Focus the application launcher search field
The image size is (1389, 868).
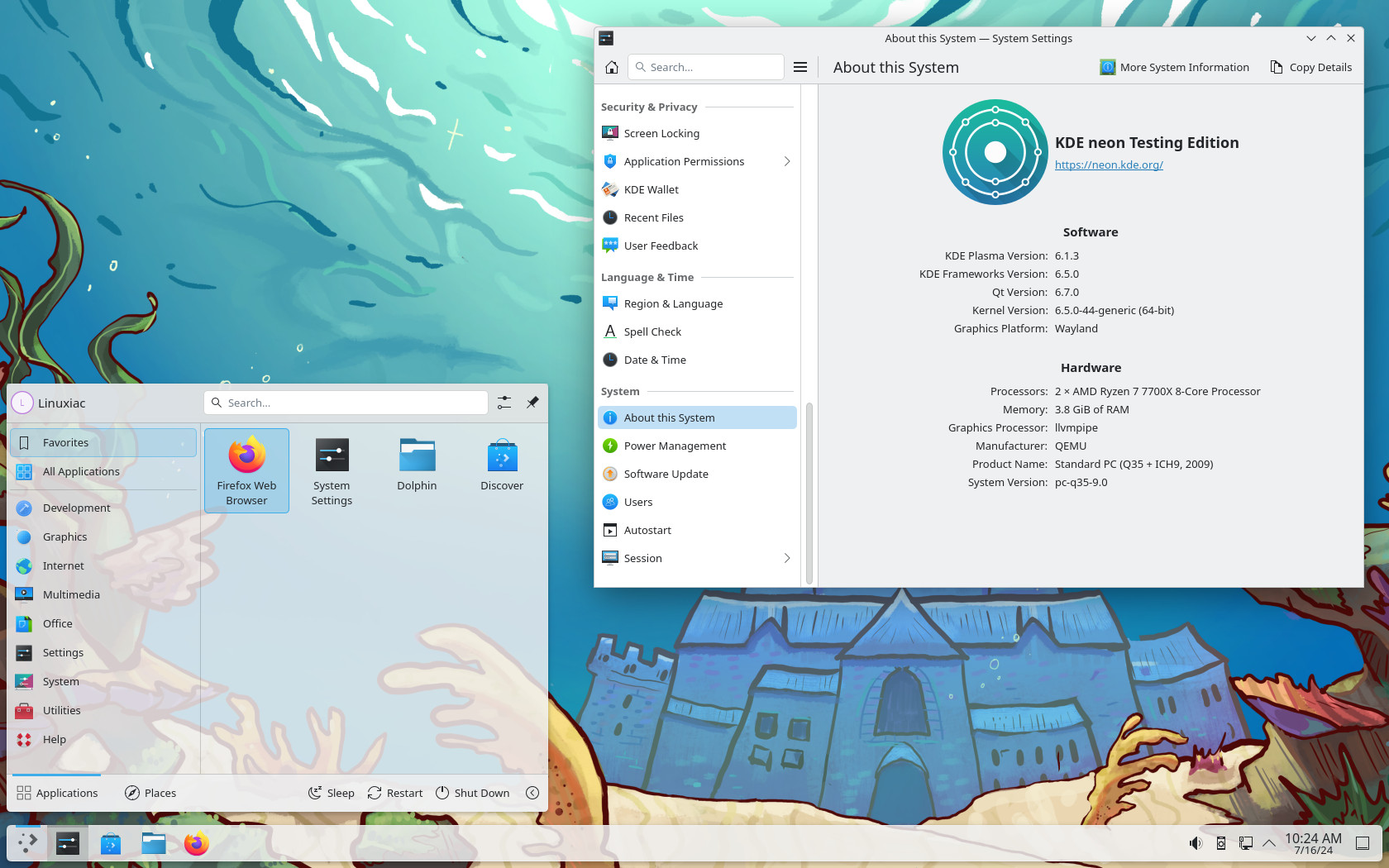click(346, 403)
